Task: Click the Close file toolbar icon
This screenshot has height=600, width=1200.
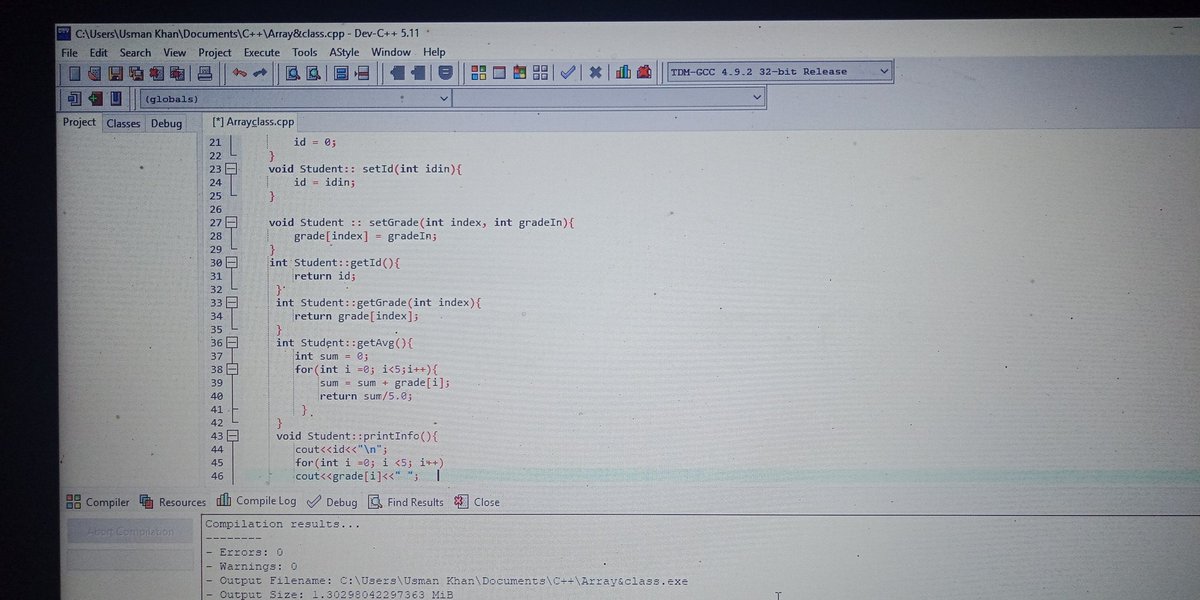Action: pos(157,72)
